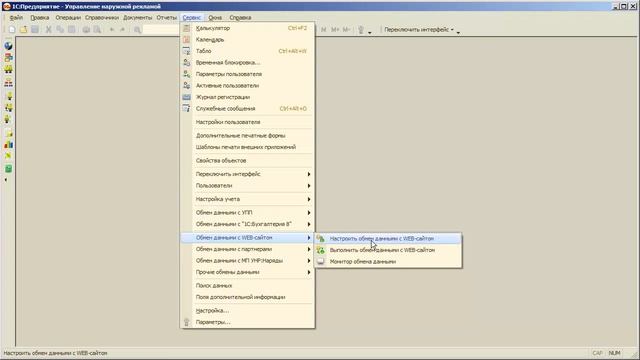Click the Print preview toolbar icon

[x=97, y=29]
